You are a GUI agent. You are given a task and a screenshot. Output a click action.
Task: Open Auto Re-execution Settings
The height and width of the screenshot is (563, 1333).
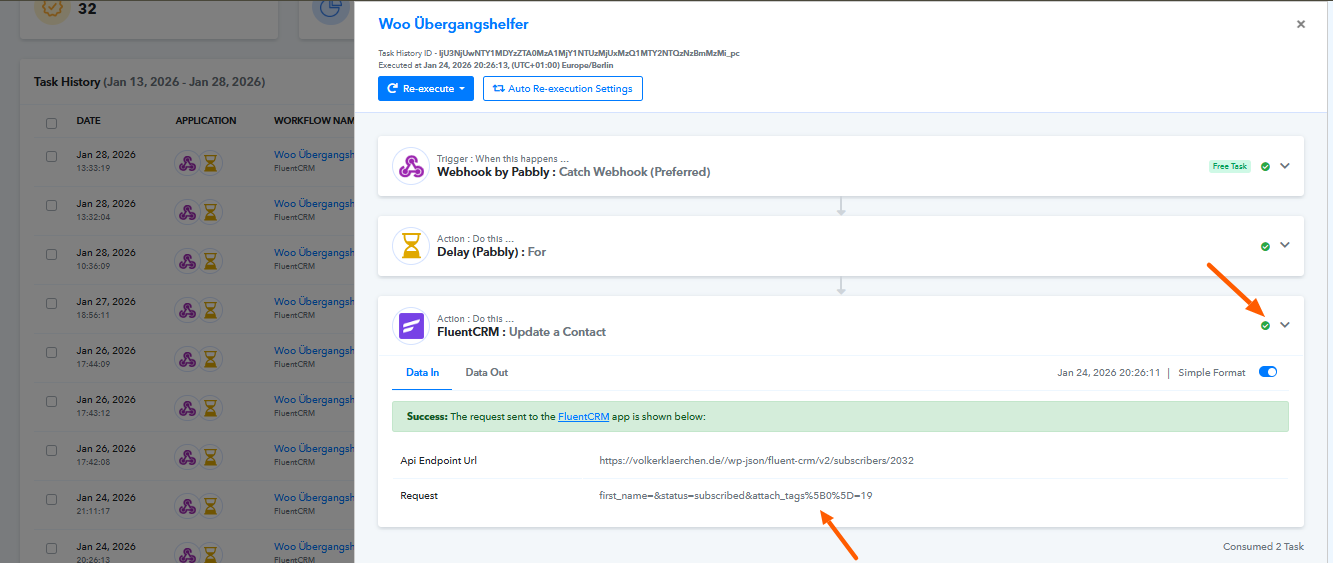tap(562, 89)
